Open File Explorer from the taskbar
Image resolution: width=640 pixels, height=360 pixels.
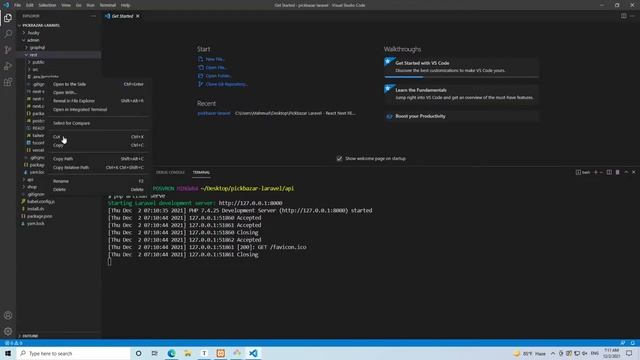pos(188,353)
